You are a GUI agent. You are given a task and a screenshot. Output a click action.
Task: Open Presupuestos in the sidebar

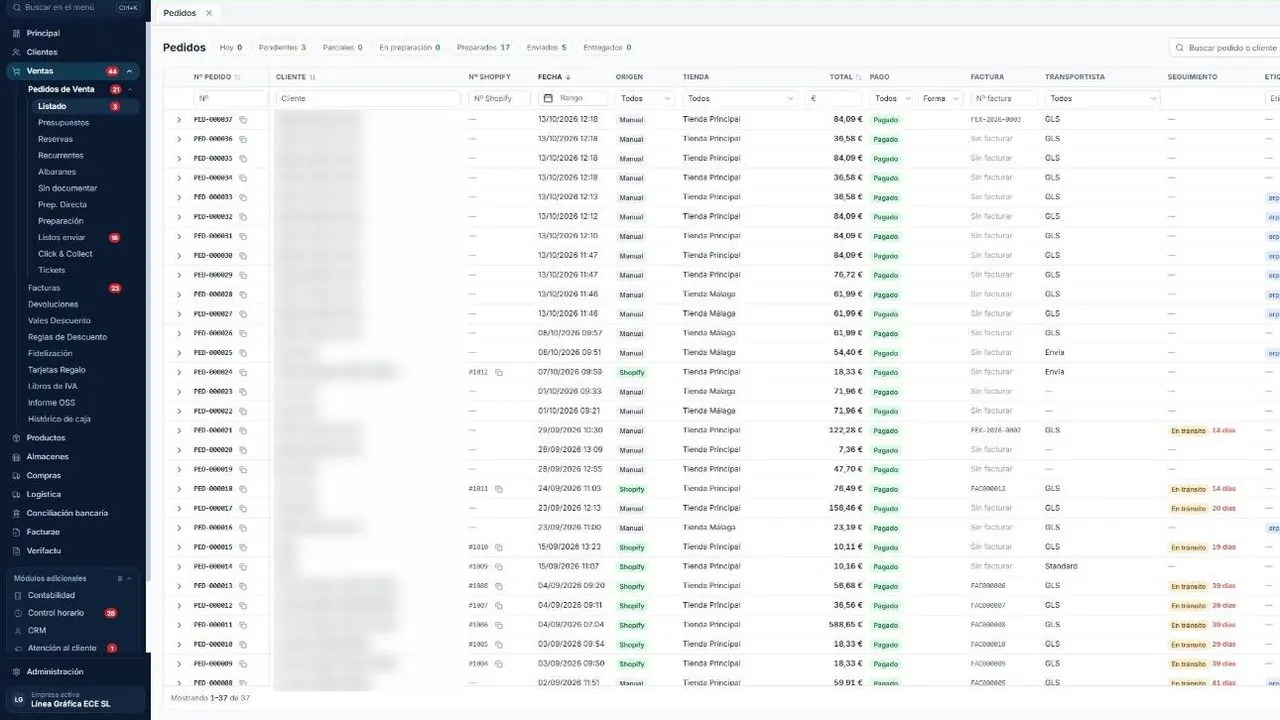tap(63, 122)
